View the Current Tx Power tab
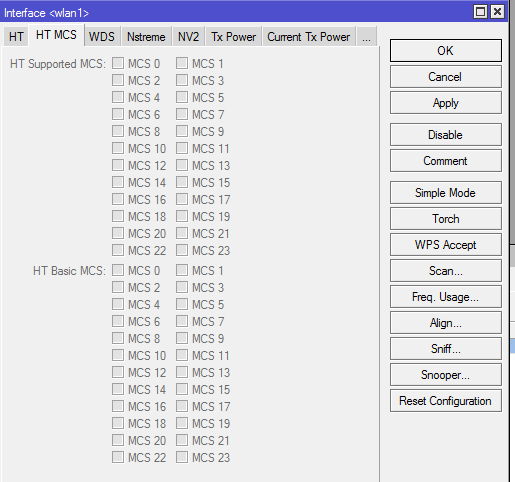This screenshot has width=515, height=482. 309,37
